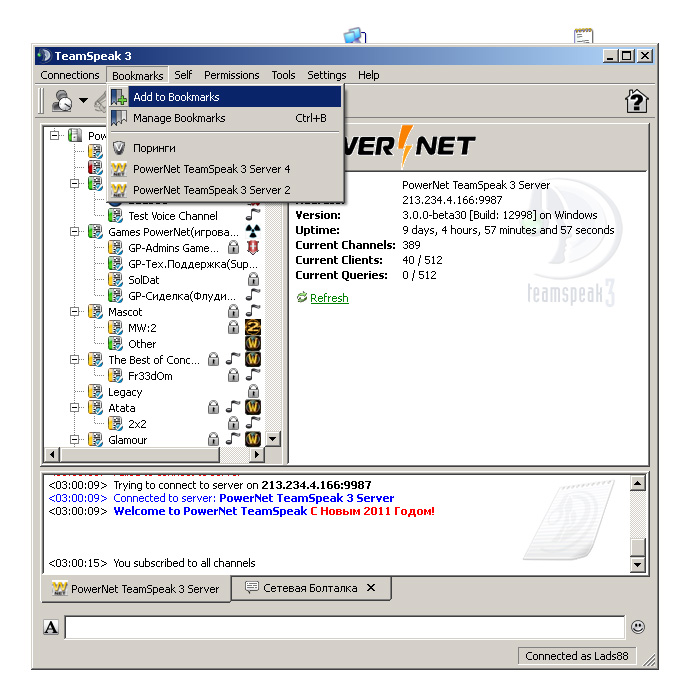The width and height of the screenshot is (700, 700).
Task: Select the MW:2 channel
Action: 142,328
